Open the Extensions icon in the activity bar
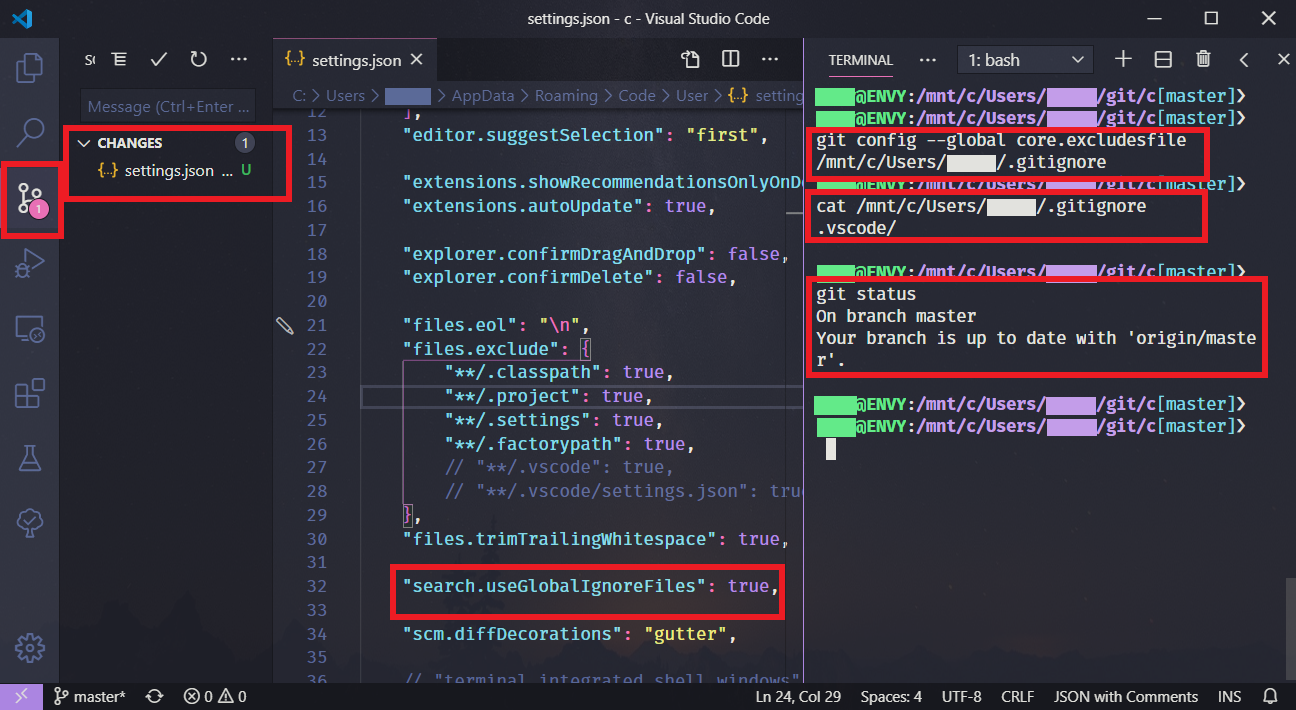This screenshot has width=1296, height=710. click(29, 393)
